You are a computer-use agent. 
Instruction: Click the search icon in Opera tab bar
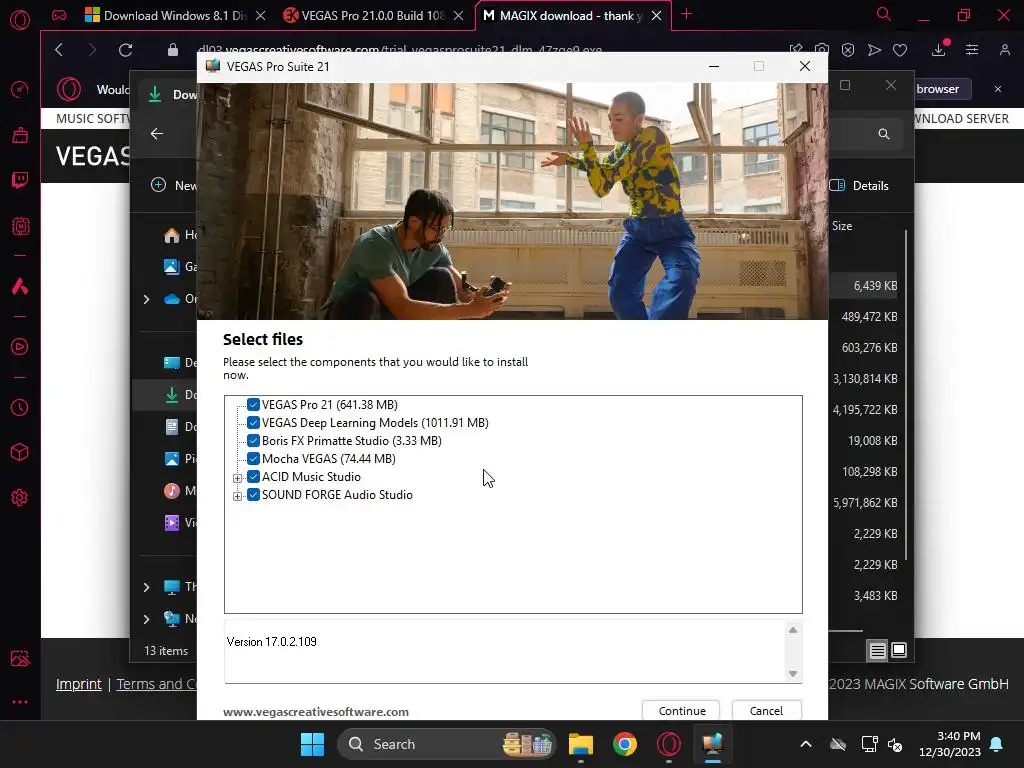click(x=883, y=14)
